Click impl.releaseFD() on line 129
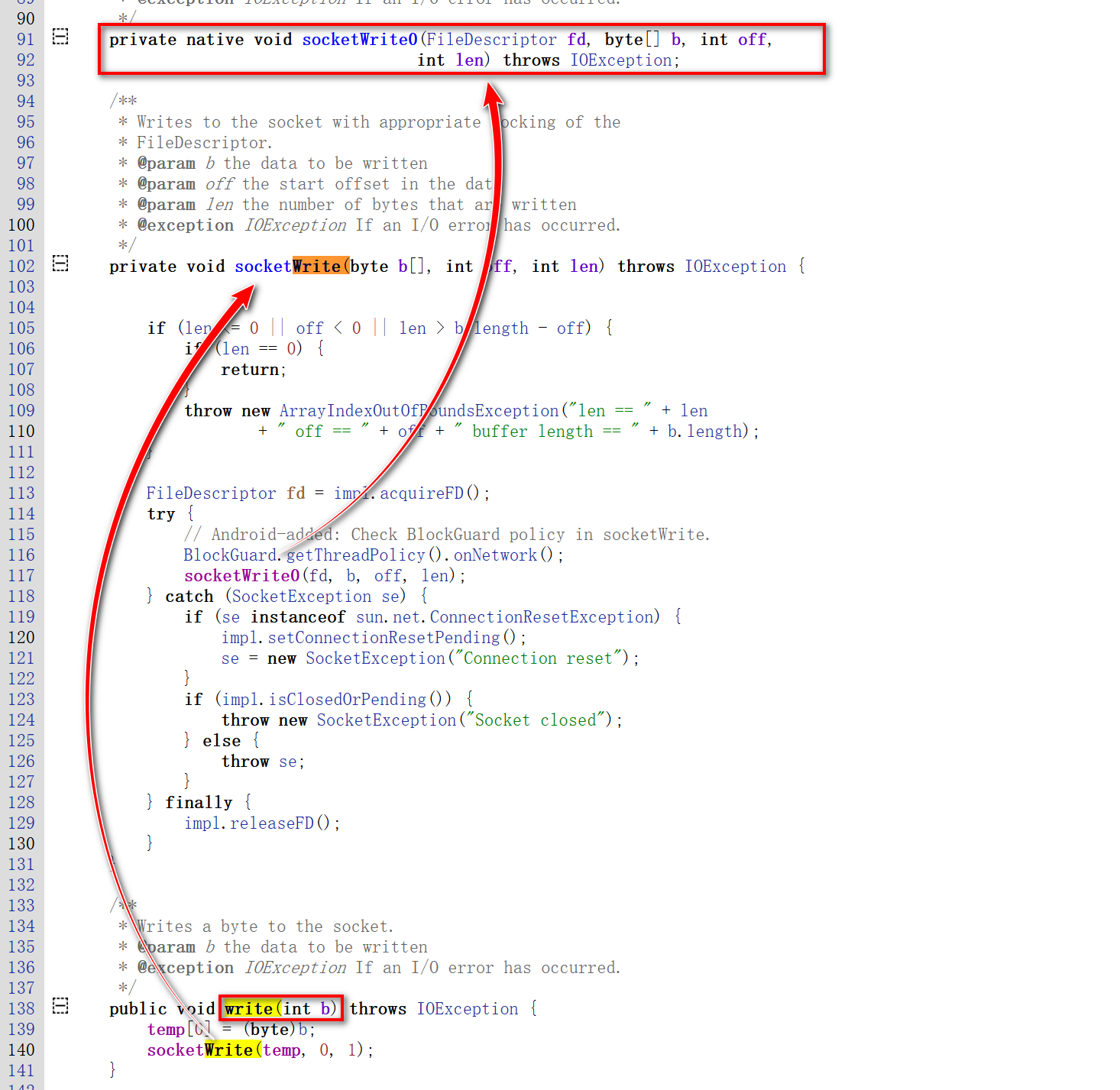The width and height of the screenshot is (1120, 1090). click(257, 823)
